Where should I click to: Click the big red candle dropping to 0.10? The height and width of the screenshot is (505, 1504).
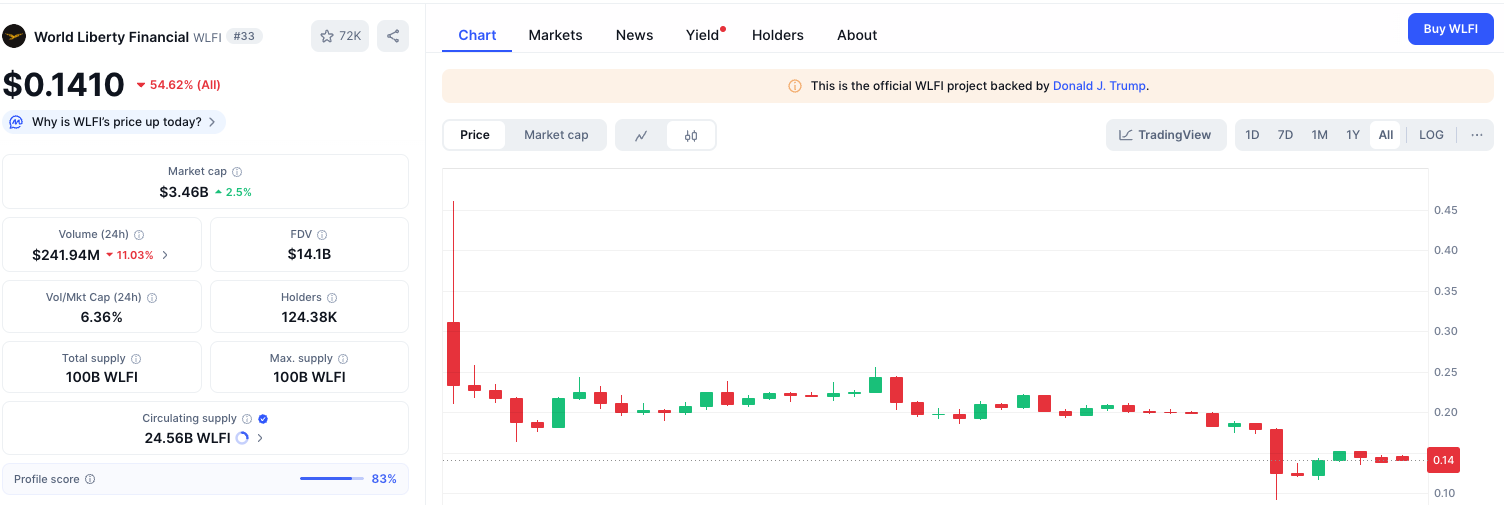[x=1276, y=451]
